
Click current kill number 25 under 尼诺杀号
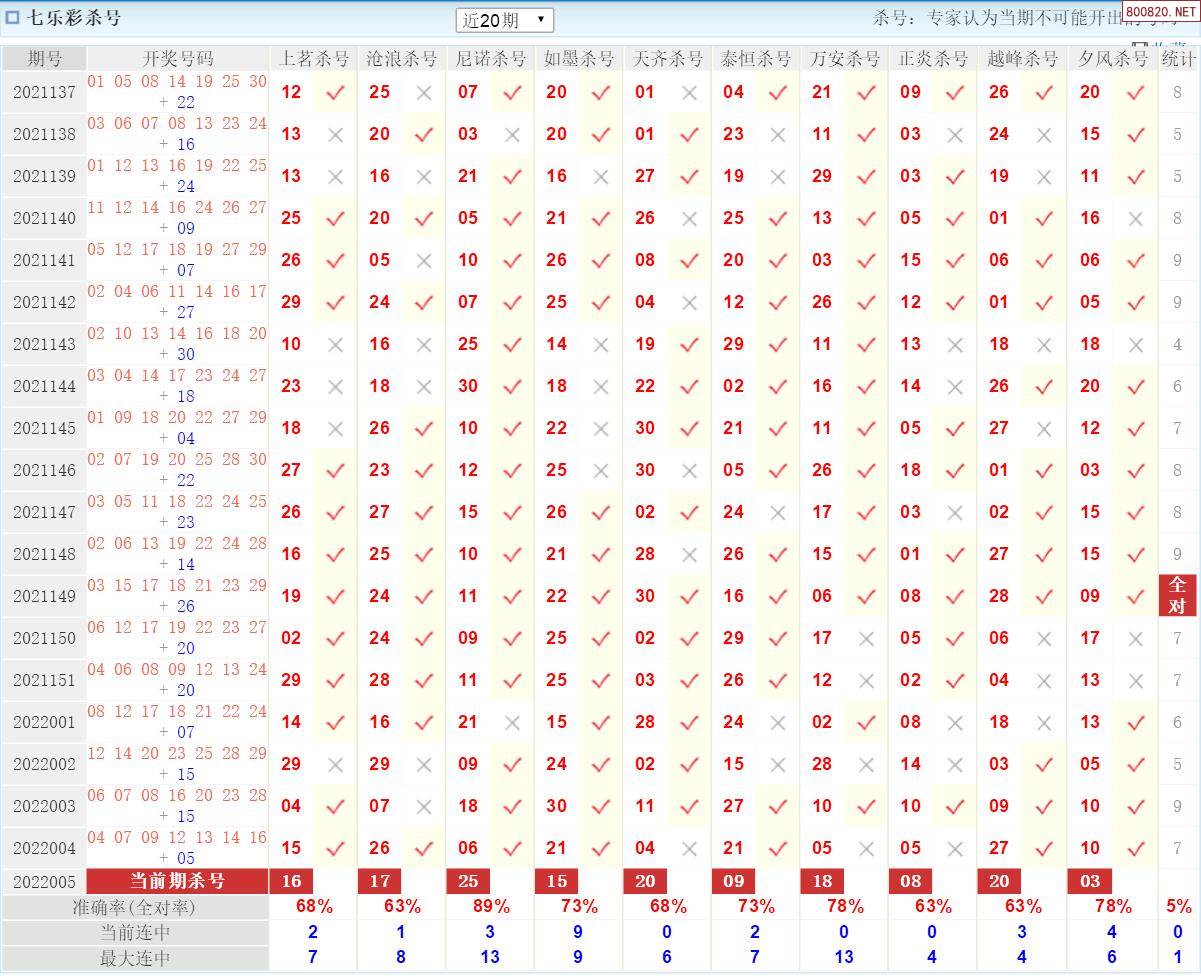pyautogui.click(x=468, y=881)
